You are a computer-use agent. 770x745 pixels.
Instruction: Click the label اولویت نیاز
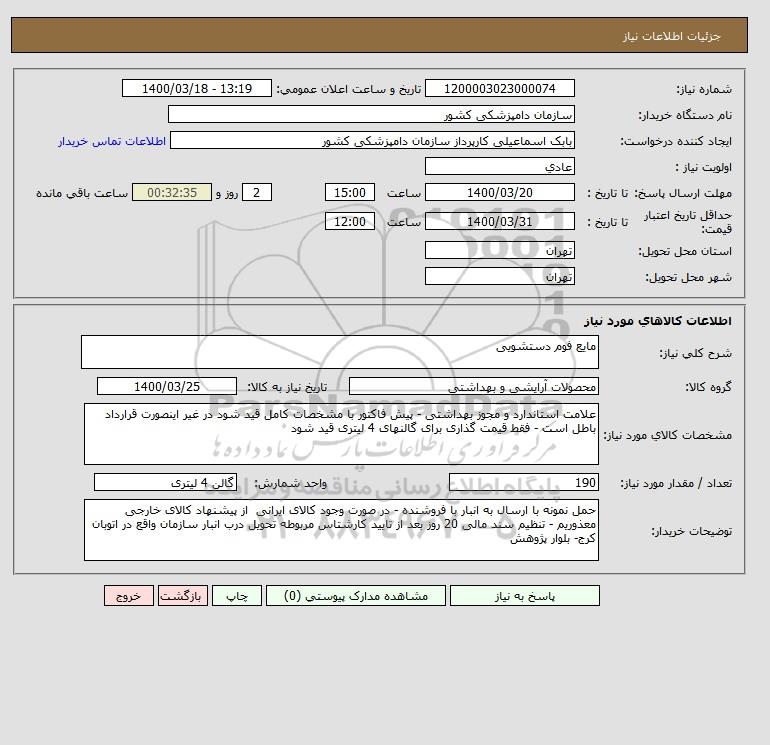point(703,167)
